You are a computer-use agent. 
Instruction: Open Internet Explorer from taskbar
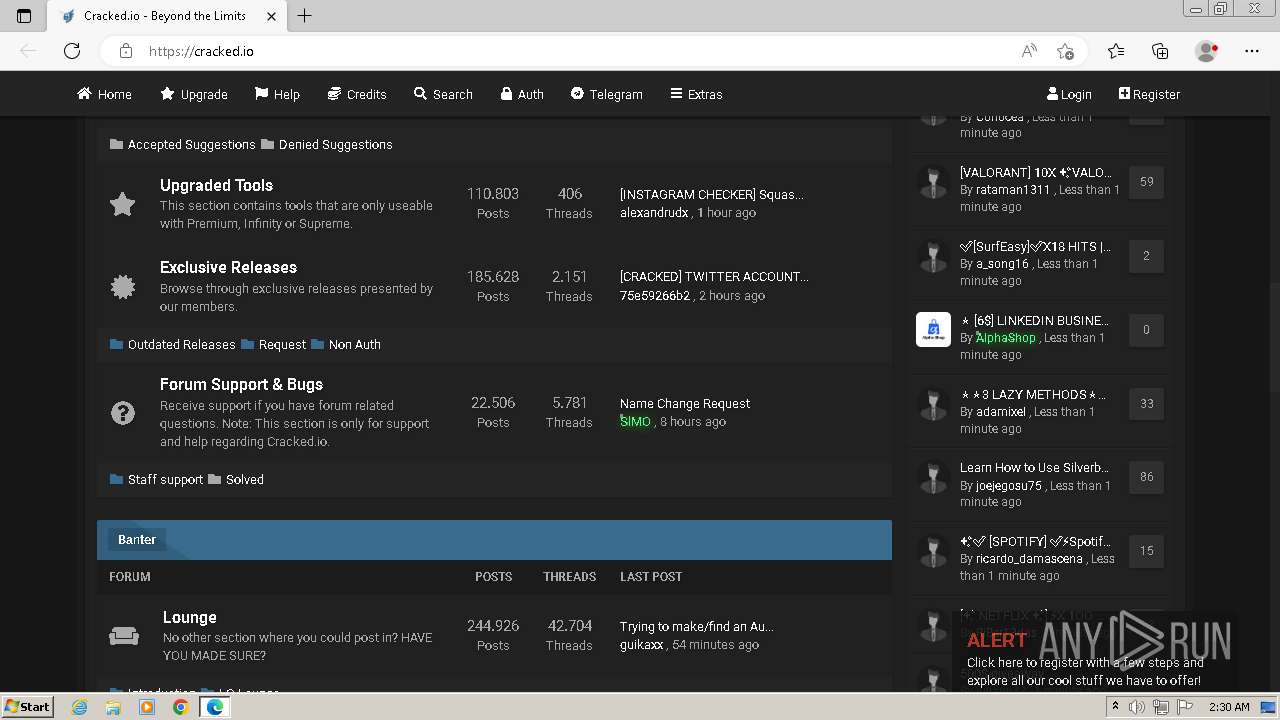click(x=80, y=707)
